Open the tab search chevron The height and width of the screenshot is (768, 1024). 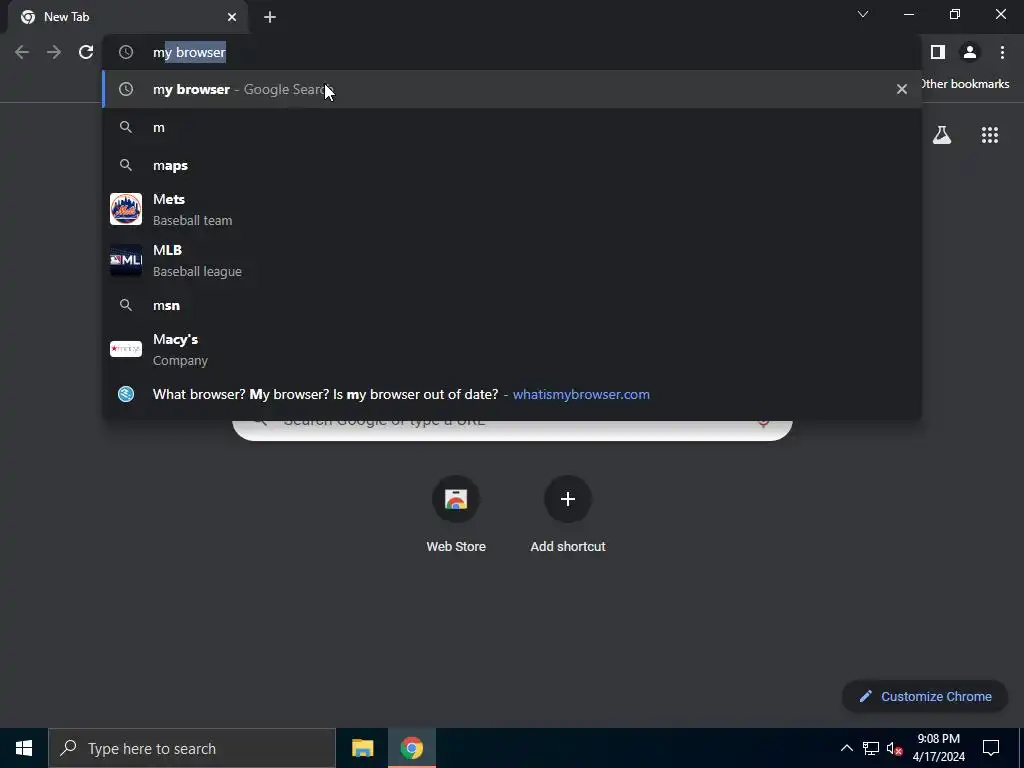[863, 14]
